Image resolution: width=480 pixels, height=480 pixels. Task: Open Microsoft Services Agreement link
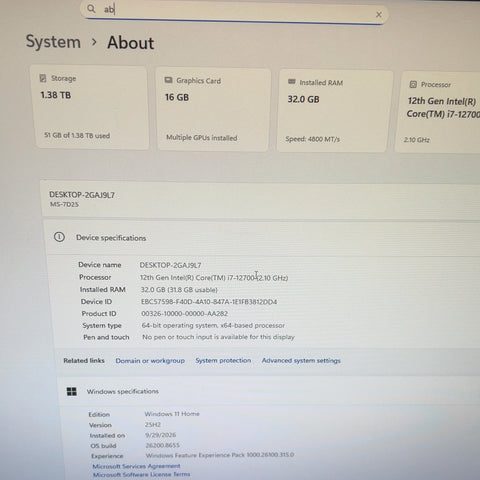point(136,466)
